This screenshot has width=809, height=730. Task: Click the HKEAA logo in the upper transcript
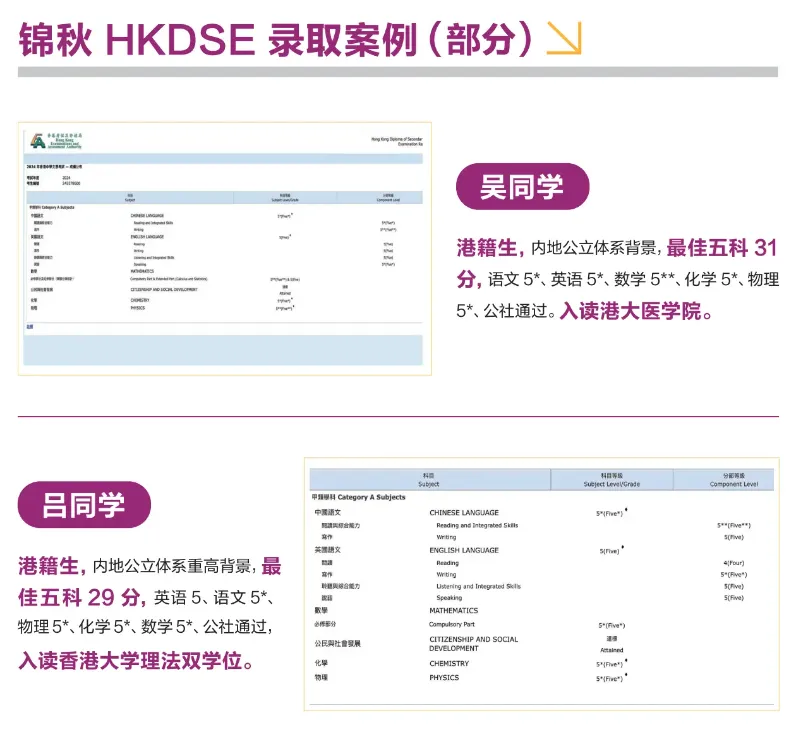click(56, 141)
